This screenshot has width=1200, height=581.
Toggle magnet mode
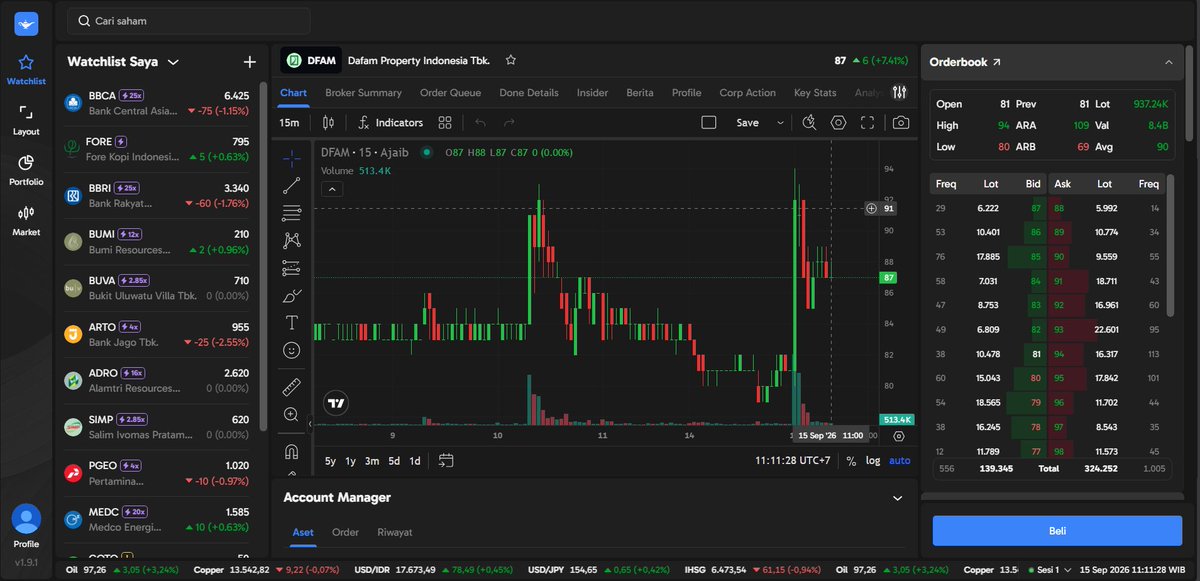pos(291,450)
